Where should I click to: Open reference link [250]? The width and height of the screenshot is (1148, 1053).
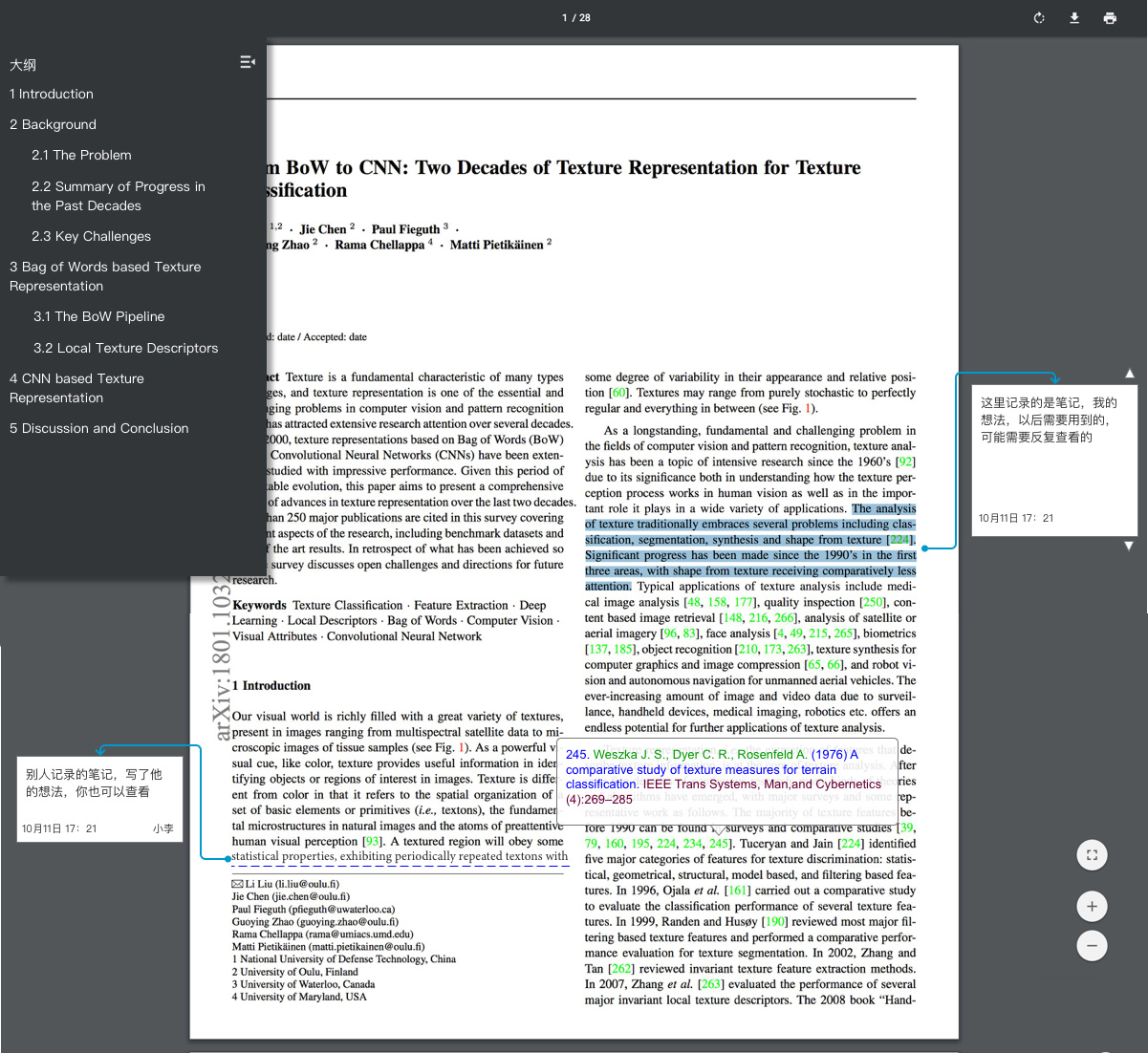[873, 602]
